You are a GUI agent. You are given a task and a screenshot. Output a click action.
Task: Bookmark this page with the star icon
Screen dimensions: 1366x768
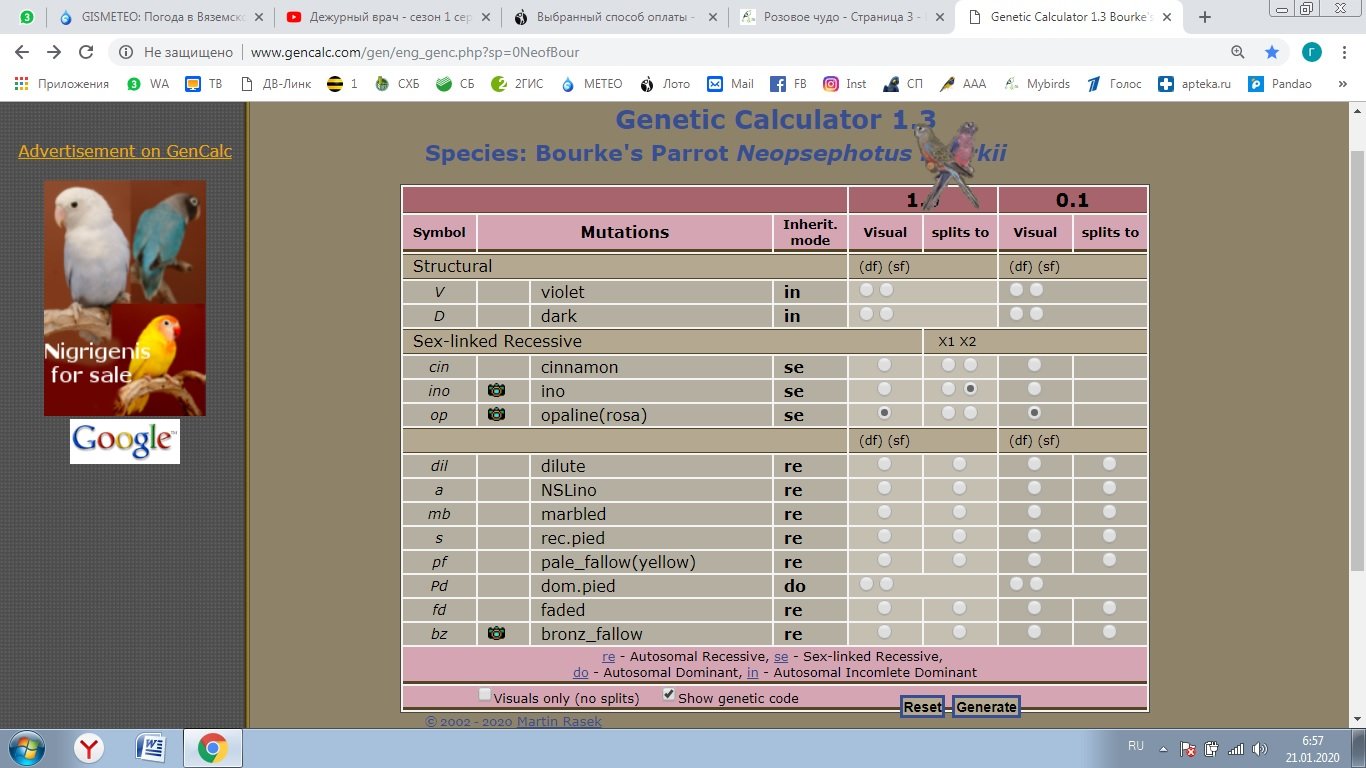pyautogui.click(x=1271, y=52)
